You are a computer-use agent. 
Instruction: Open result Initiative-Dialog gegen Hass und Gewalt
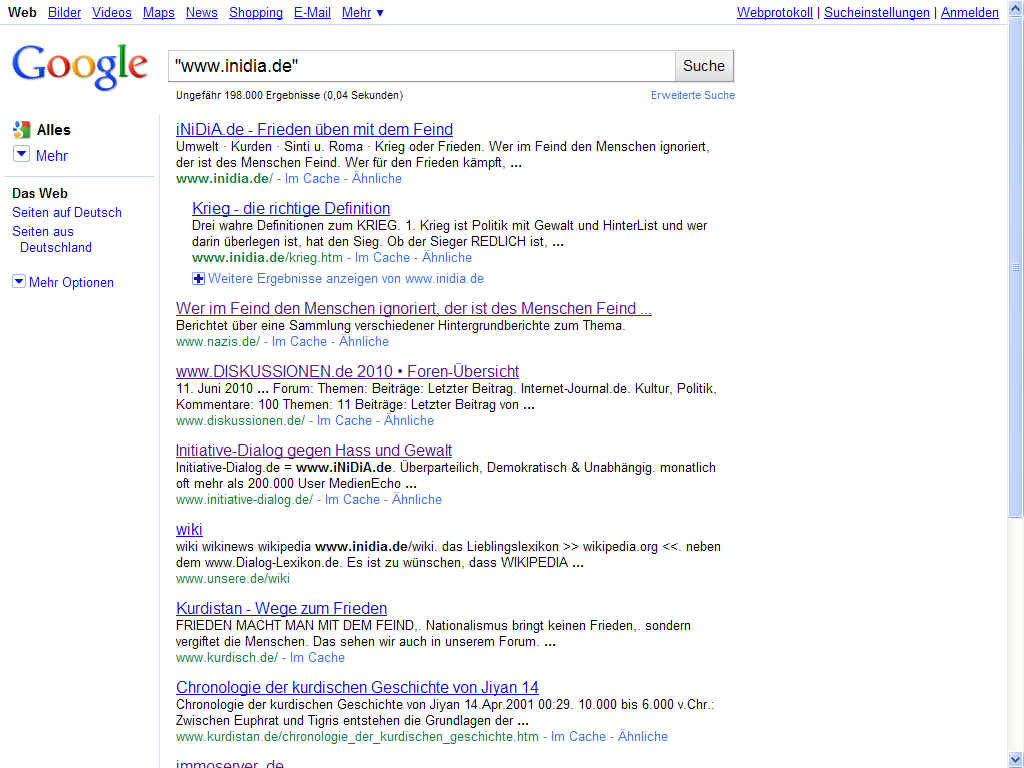pyautogui.click(x=313, y=451)
